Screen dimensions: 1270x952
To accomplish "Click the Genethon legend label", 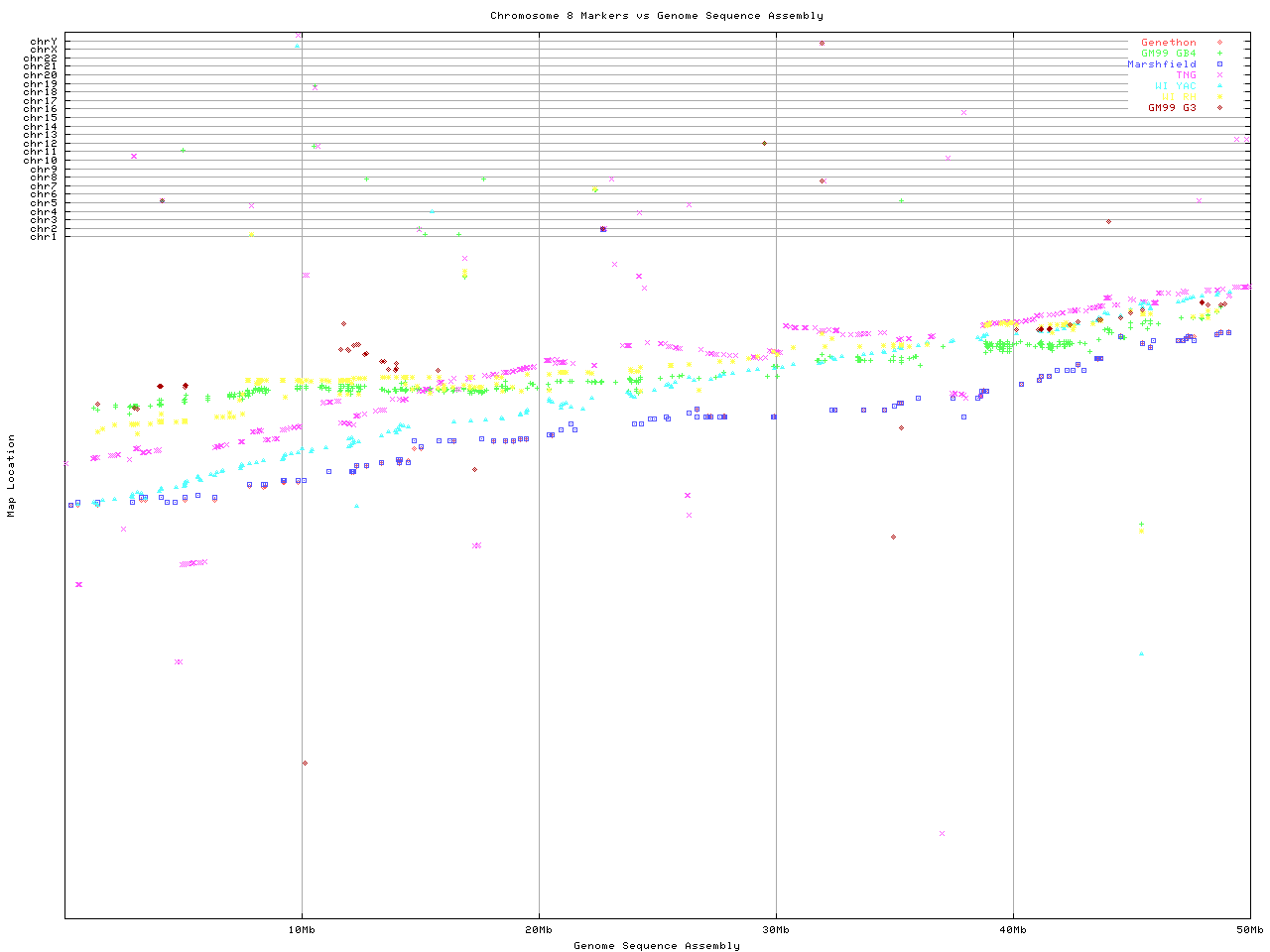I will click(1168, 43).
